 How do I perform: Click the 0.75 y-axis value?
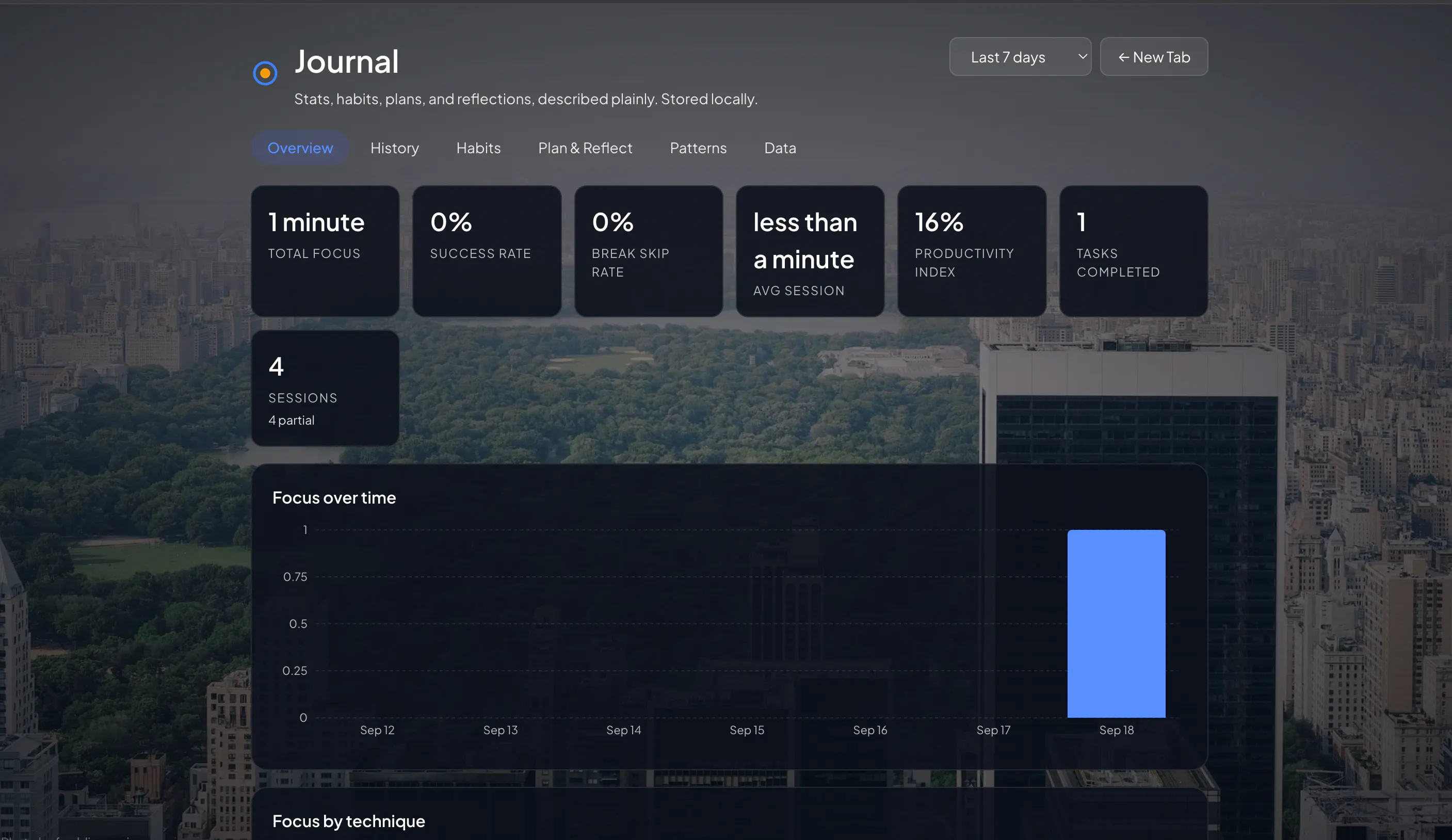point(295,577)
